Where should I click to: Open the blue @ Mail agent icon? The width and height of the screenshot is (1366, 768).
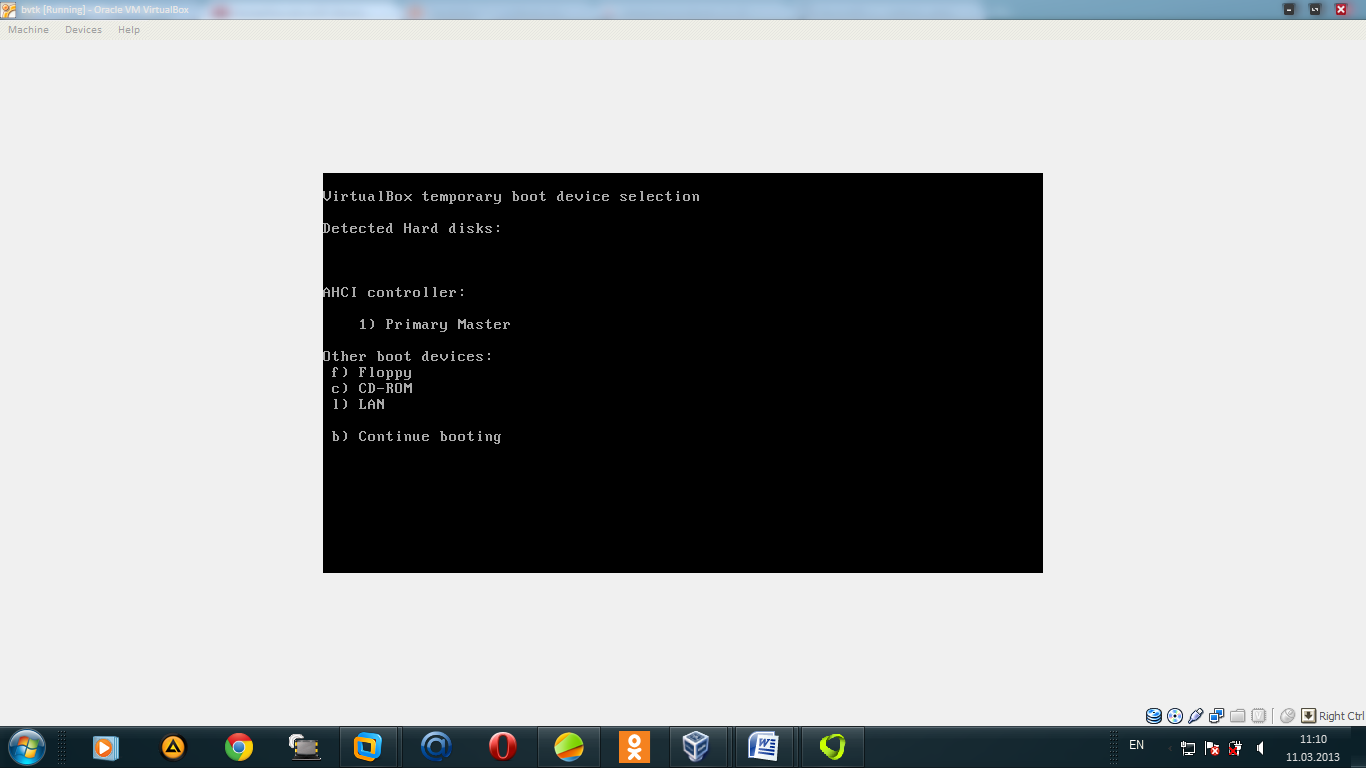coord(436,747)
